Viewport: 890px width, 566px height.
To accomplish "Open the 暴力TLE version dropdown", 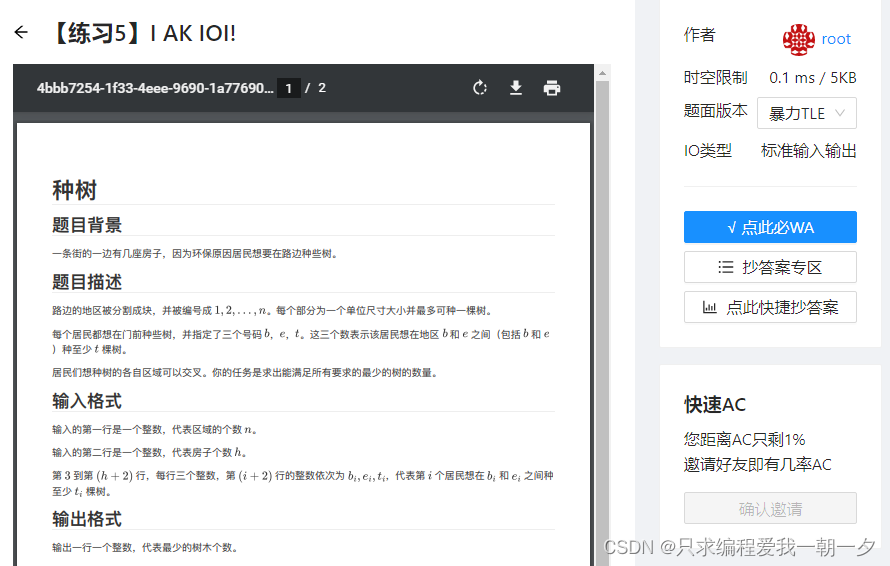I will click(x=807, y=113).
